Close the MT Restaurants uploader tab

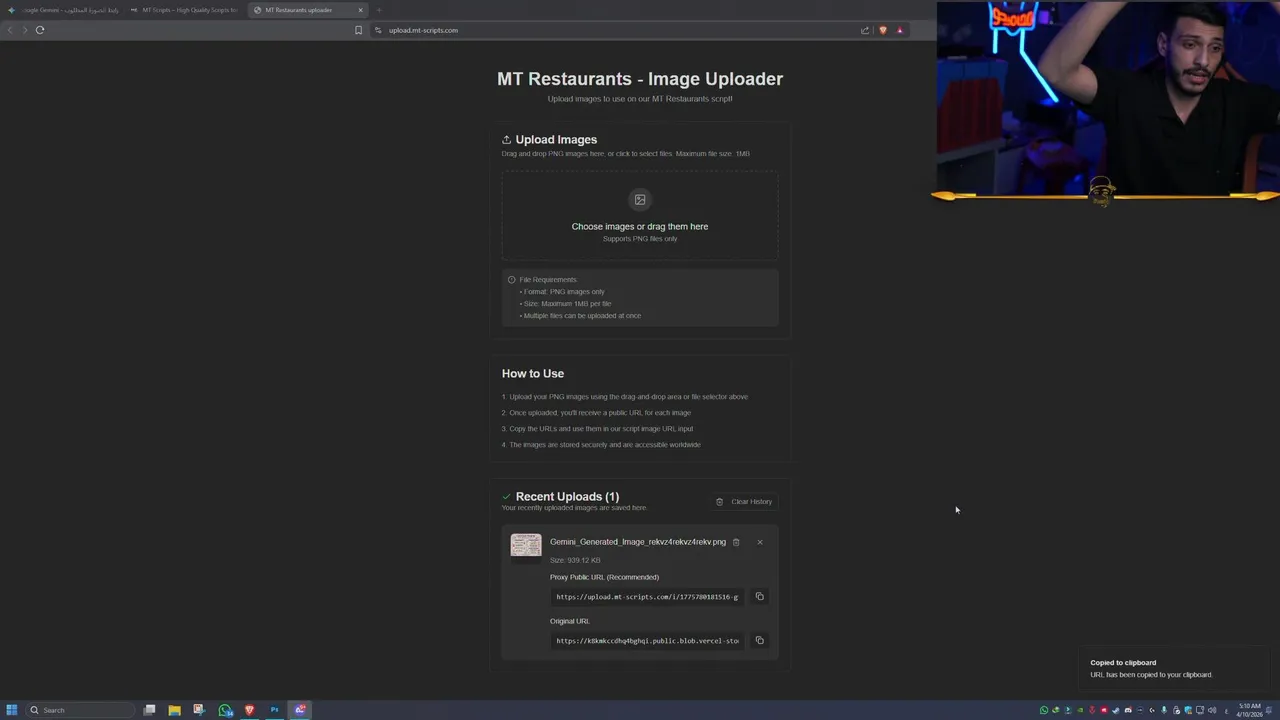361,10
